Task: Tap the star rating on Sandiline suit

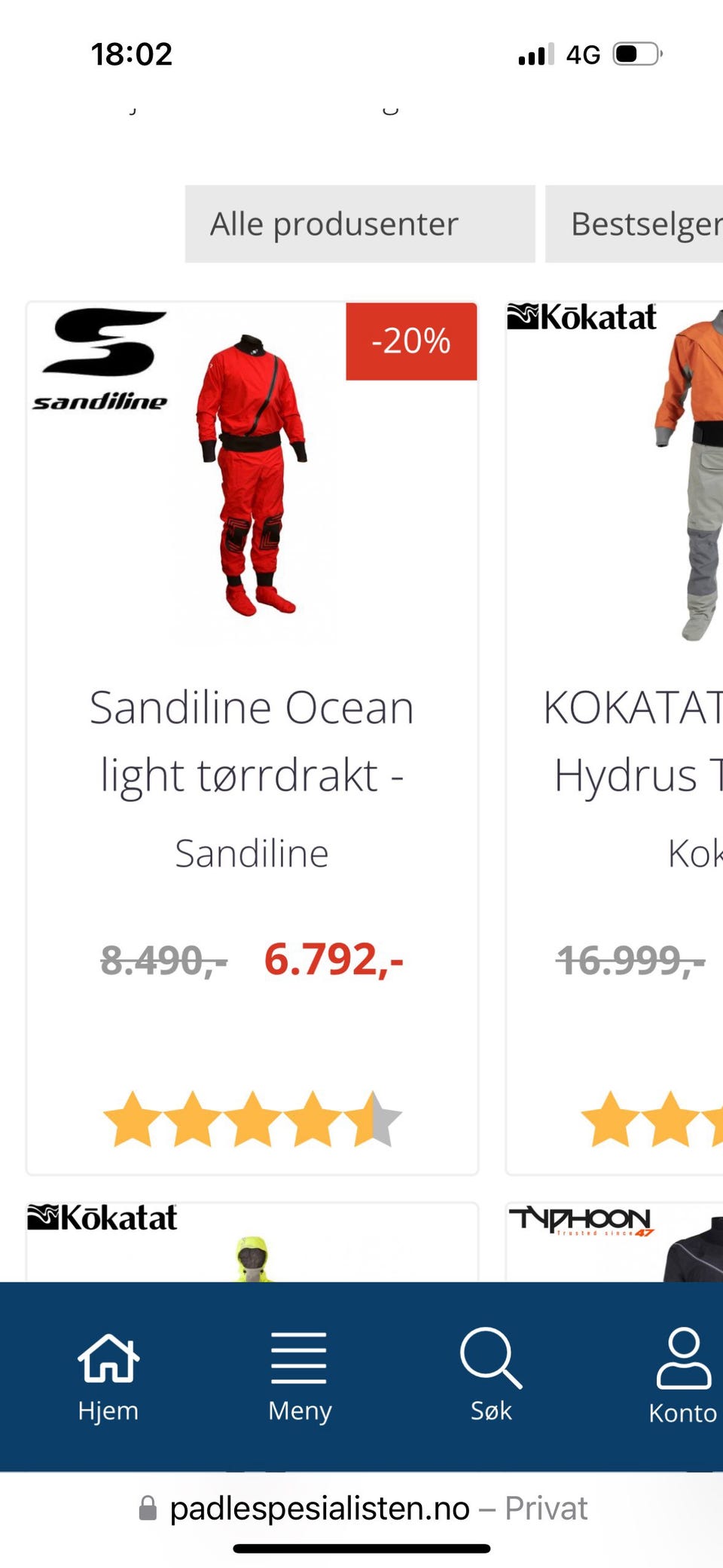Action: (x=252, y=1119)
